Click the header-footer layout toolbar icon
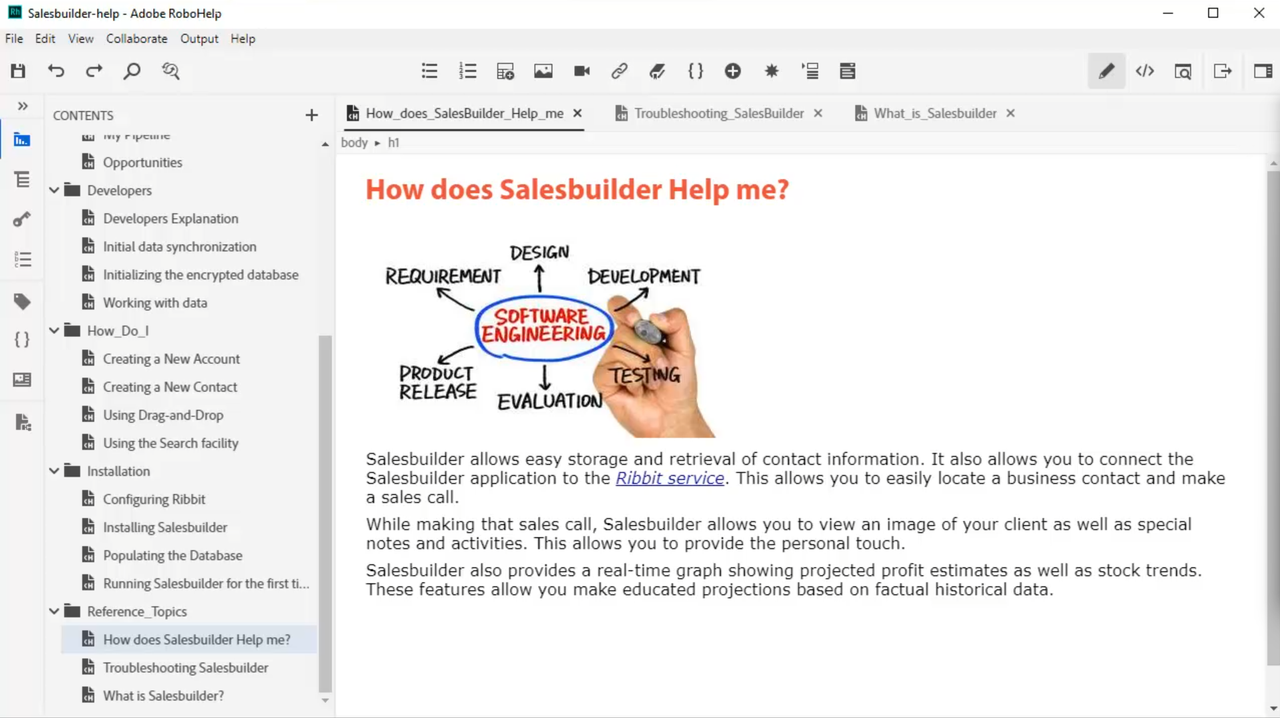The image size is (1280, 718). (x=847, y=71)
